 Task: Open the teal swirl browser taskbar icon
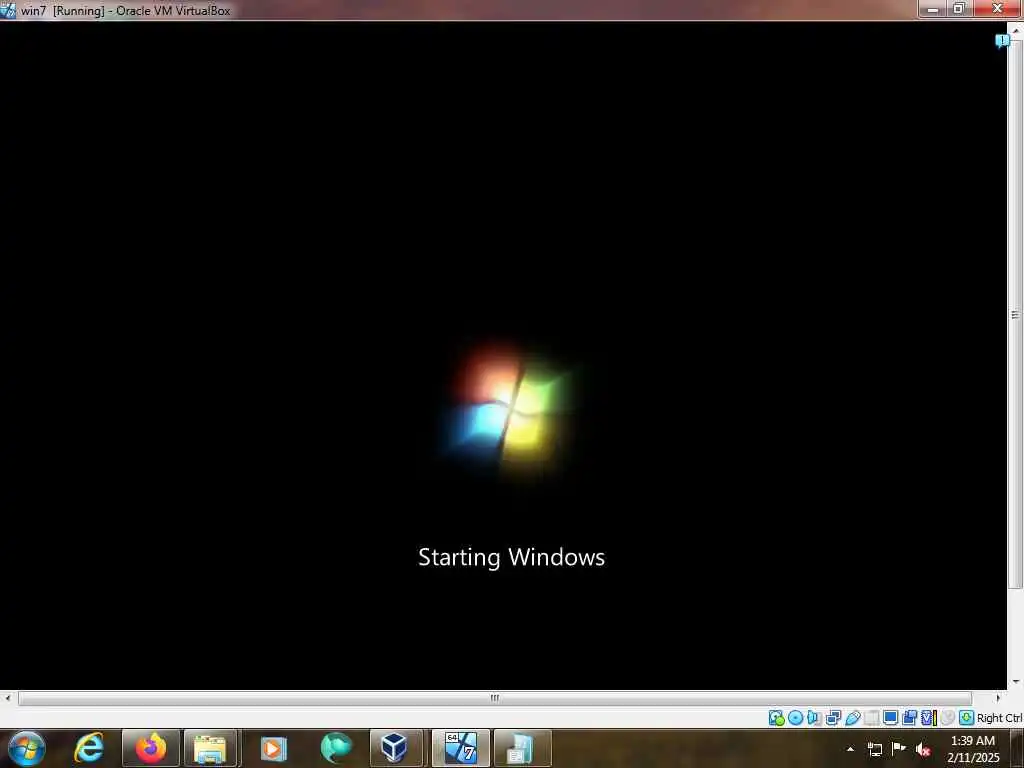[x=336, y=748]
